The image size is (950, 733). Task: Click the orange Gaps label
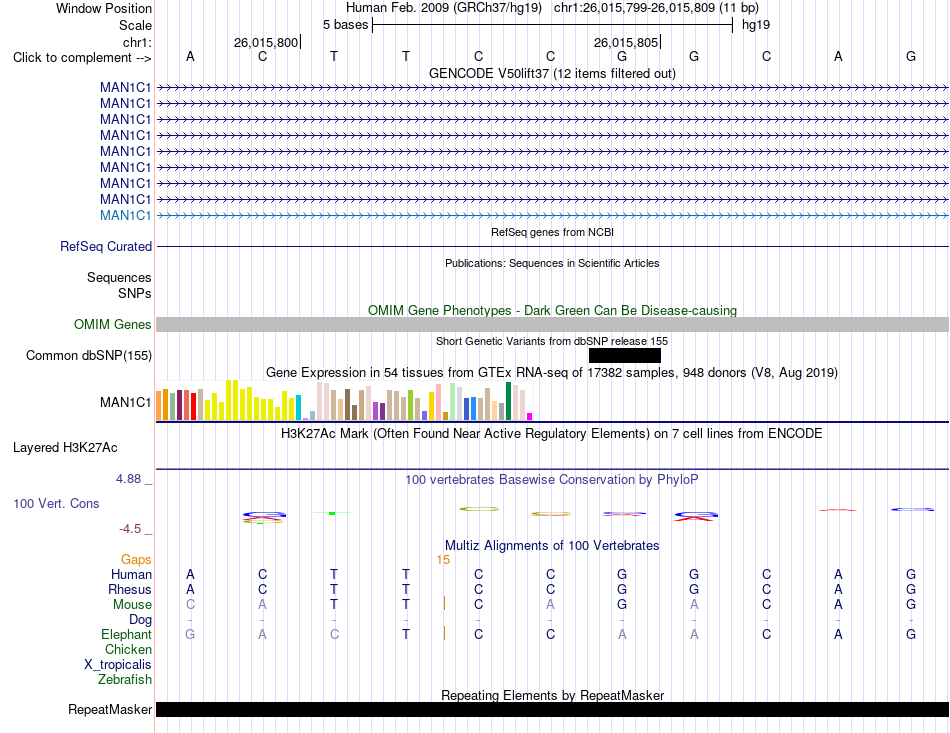(x=136, y=560)
